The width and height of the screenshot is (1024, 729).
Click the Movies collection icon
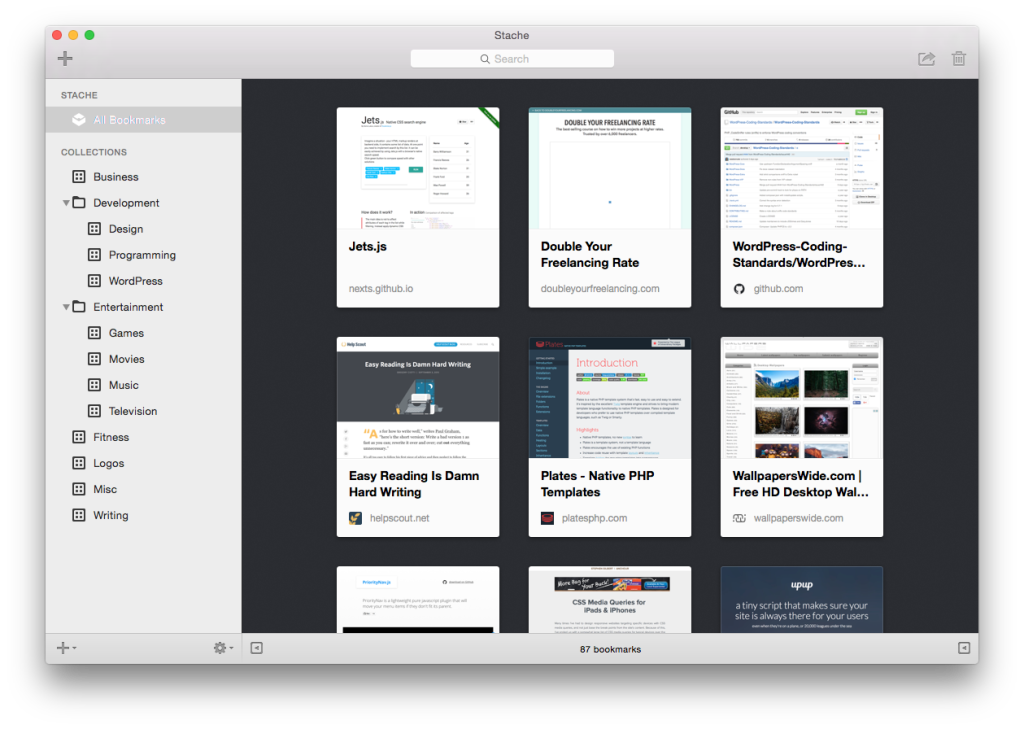[95, 359]
